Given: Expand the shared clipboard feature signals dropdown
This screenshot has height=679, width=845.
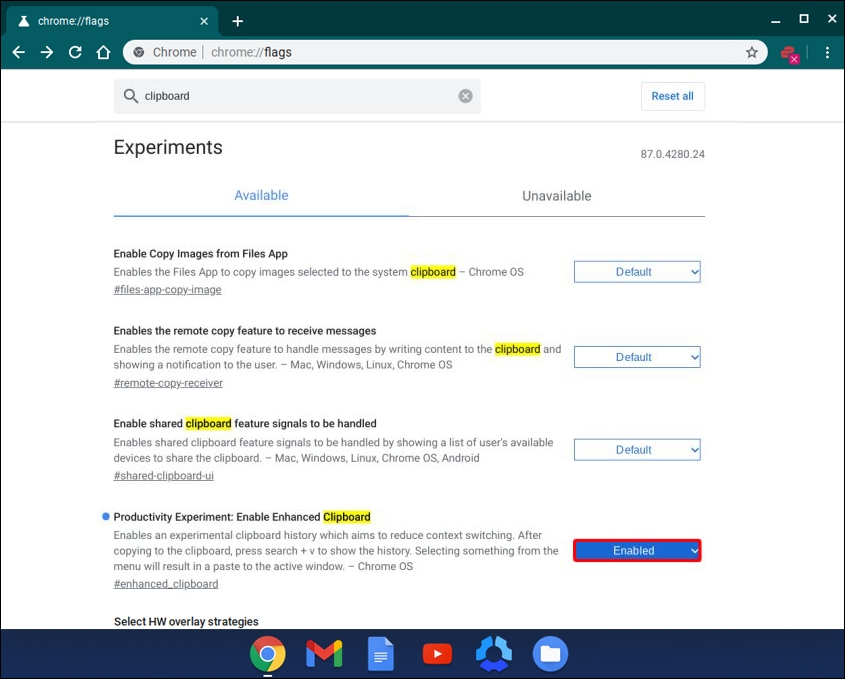Looking at the screenshot, I should 637,450.
